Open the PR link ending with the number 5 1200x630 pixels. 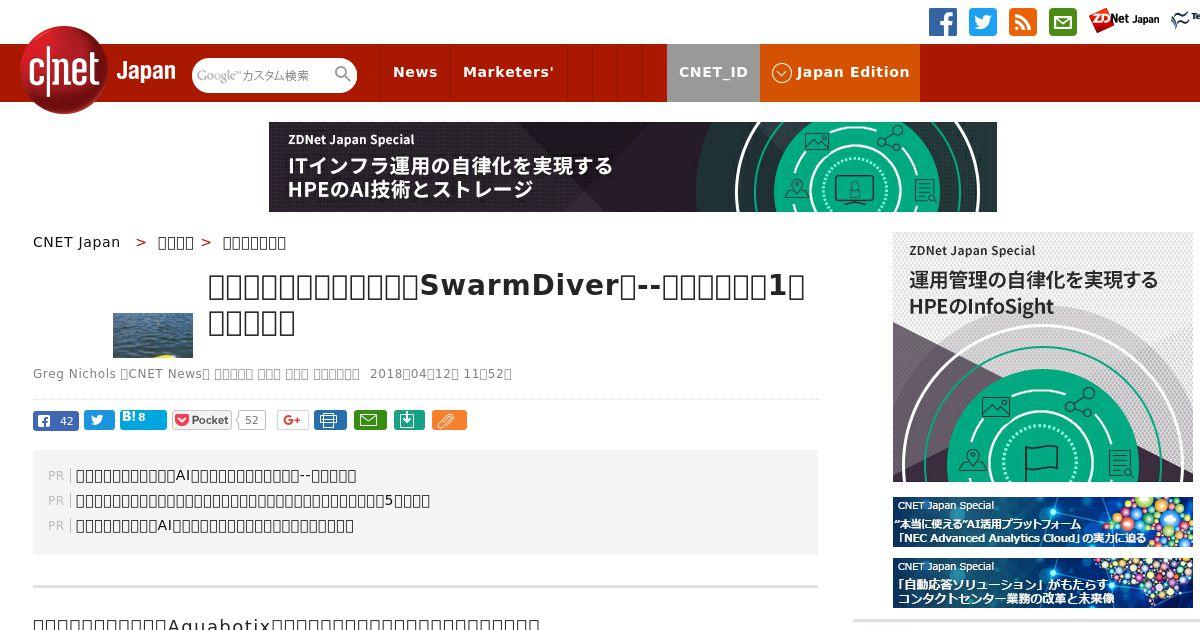pos(253,500)
